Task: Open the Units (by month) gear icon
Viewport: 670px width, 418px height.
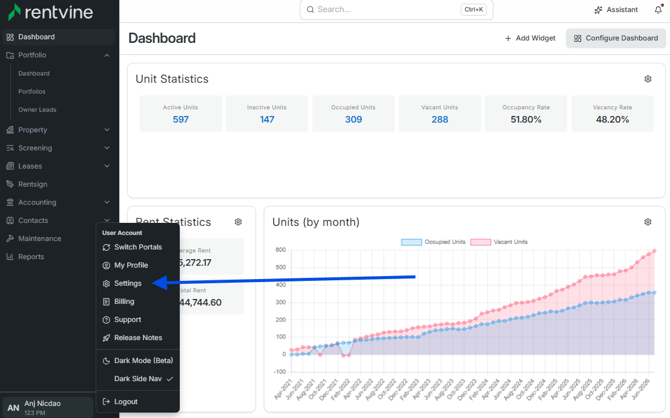Action: (648, 222)
